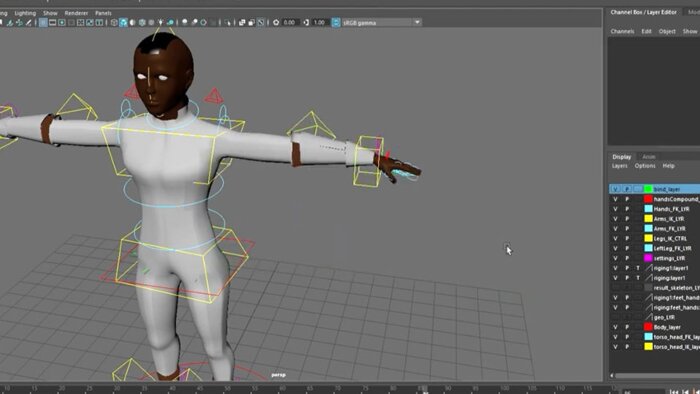
Task: Click the yellow swatch of torso_head_IK layer
Action: click(x=648, y=347)
